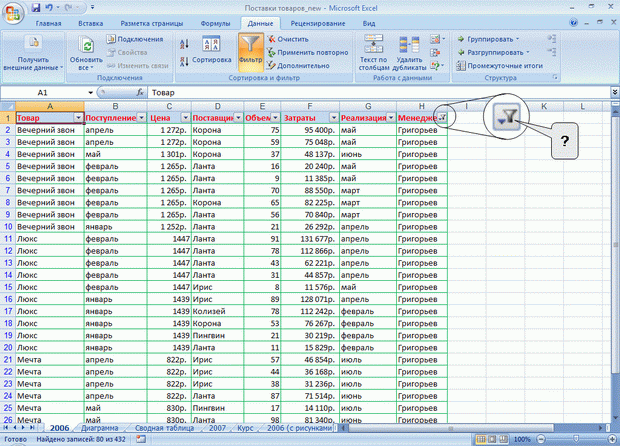Switch to the Вид ribbon tab
Screen dimensions: 620x446
pos(369,23)
